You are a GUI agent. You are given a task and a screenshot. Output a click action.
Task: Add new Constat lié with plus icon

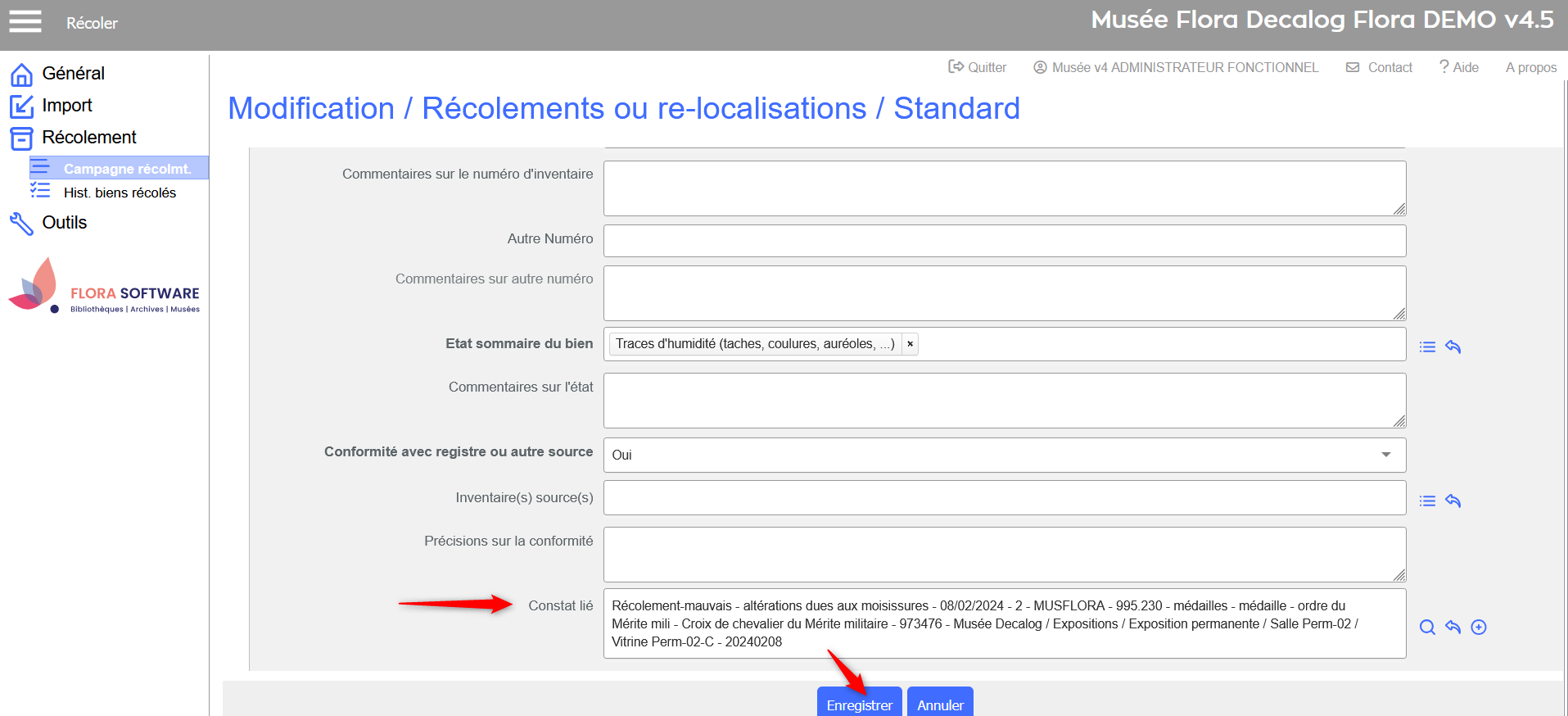(x=1478, y=627)
